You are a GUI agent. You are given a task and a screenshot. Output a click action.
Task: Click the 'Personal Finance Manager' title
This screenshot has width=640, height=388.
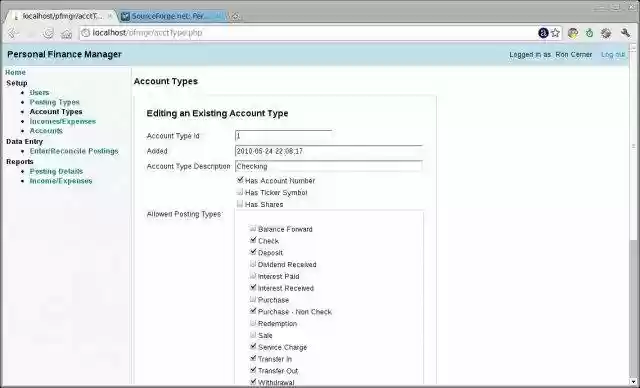tap(64, 54)
